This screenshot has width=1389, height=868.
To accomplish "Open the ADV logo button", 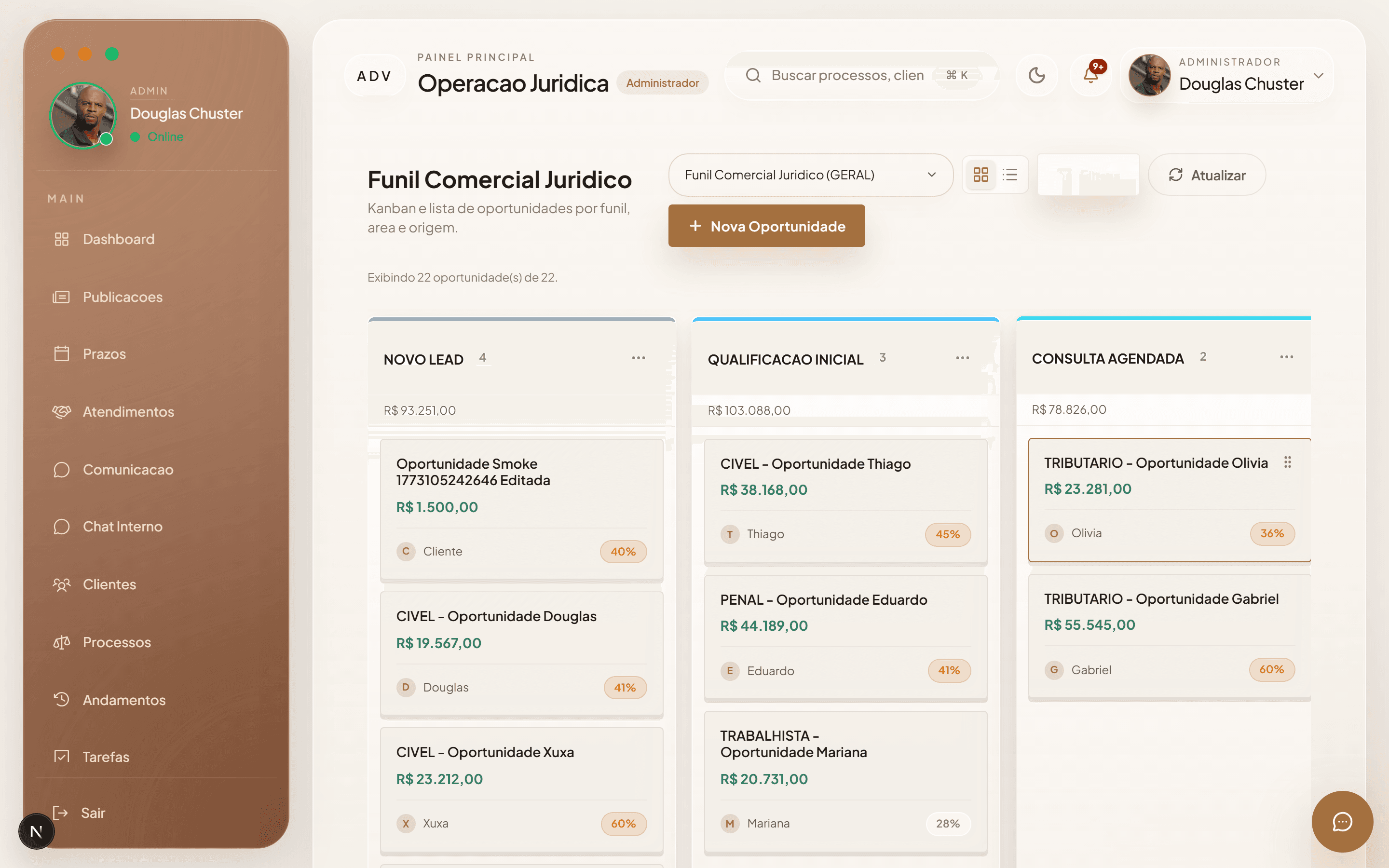I will coord(374,76).
